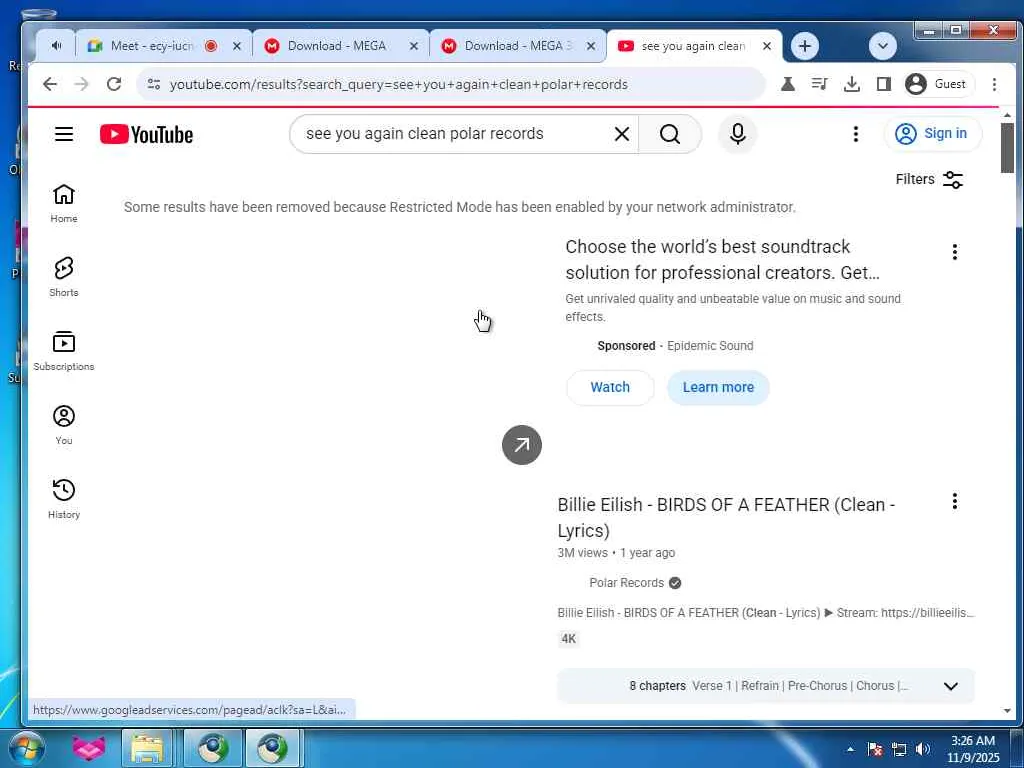This screenshot has height=768, width=1024.
Task: Open more options for the sponsored ad
Action: 955,252
